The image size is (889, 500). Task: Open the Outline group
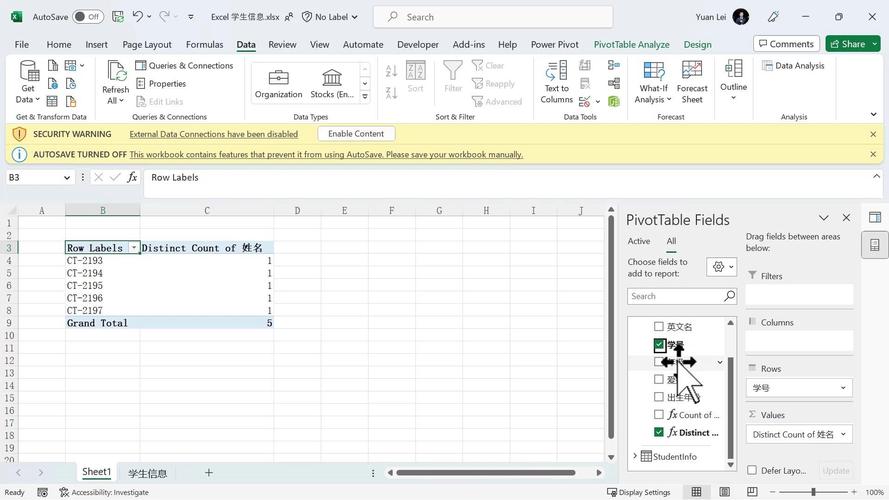click(x=733, y=80)
